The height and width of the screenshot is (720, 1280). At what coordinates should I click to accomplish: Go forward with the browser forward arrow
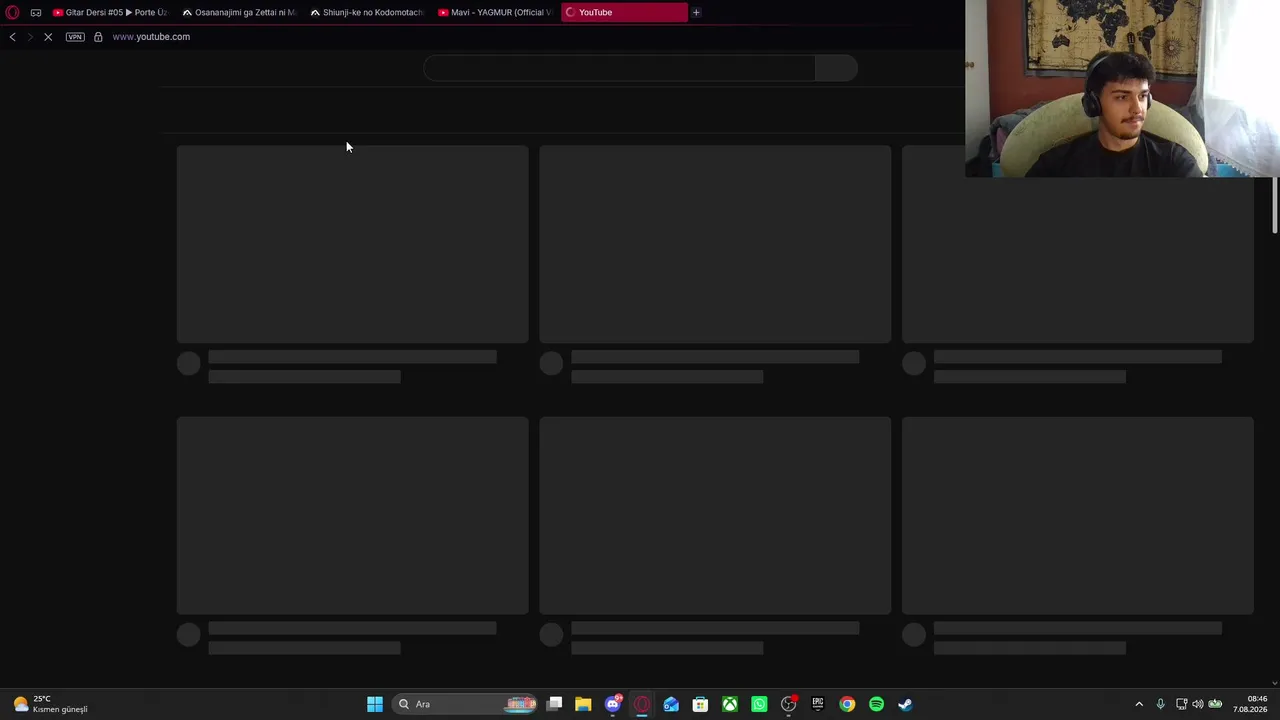click(x=30, y=37)
